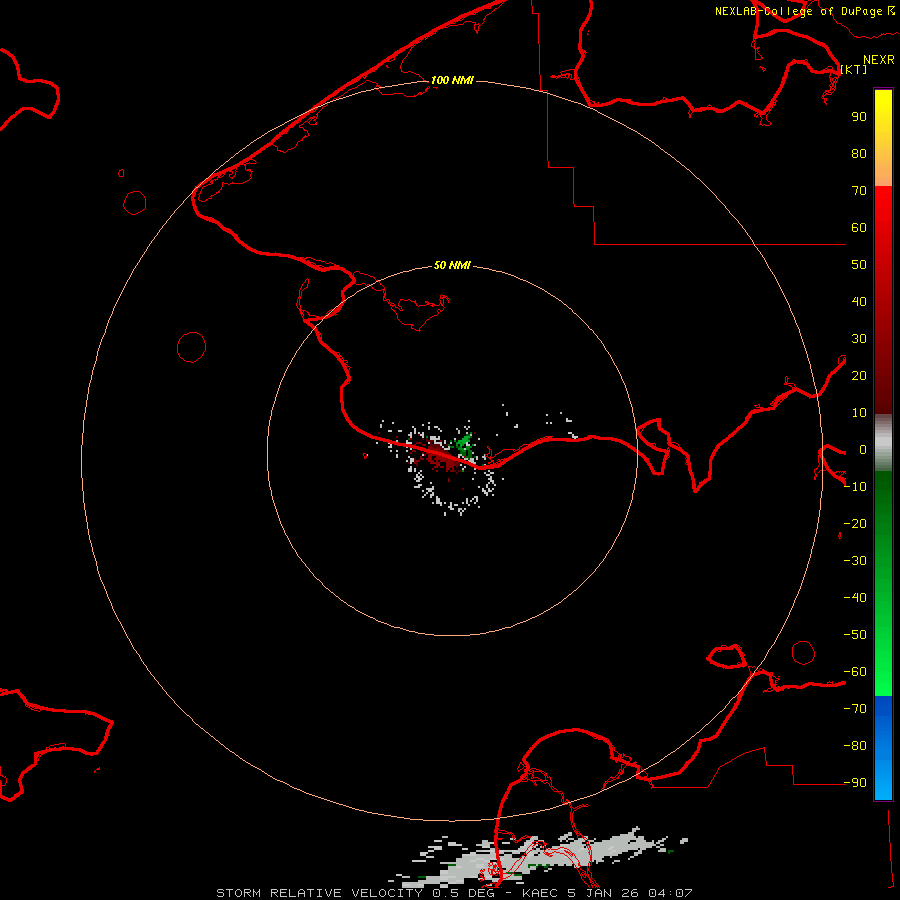Click the "KAEC" station ID in footer
Viewport: 900px width, 900px height.
[x=540, y=893]
